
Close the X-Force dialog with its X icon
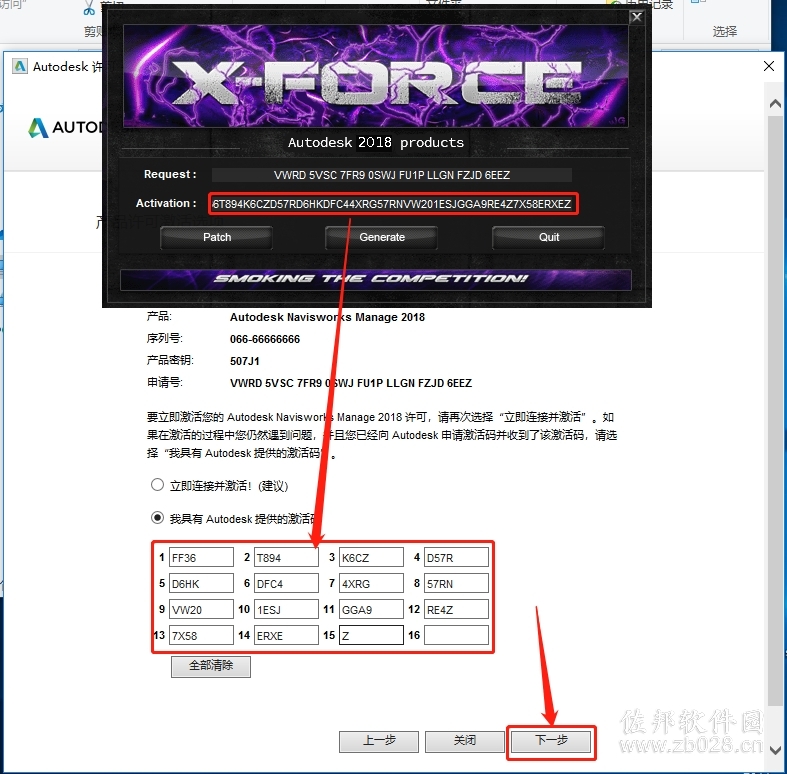point(636,17)
